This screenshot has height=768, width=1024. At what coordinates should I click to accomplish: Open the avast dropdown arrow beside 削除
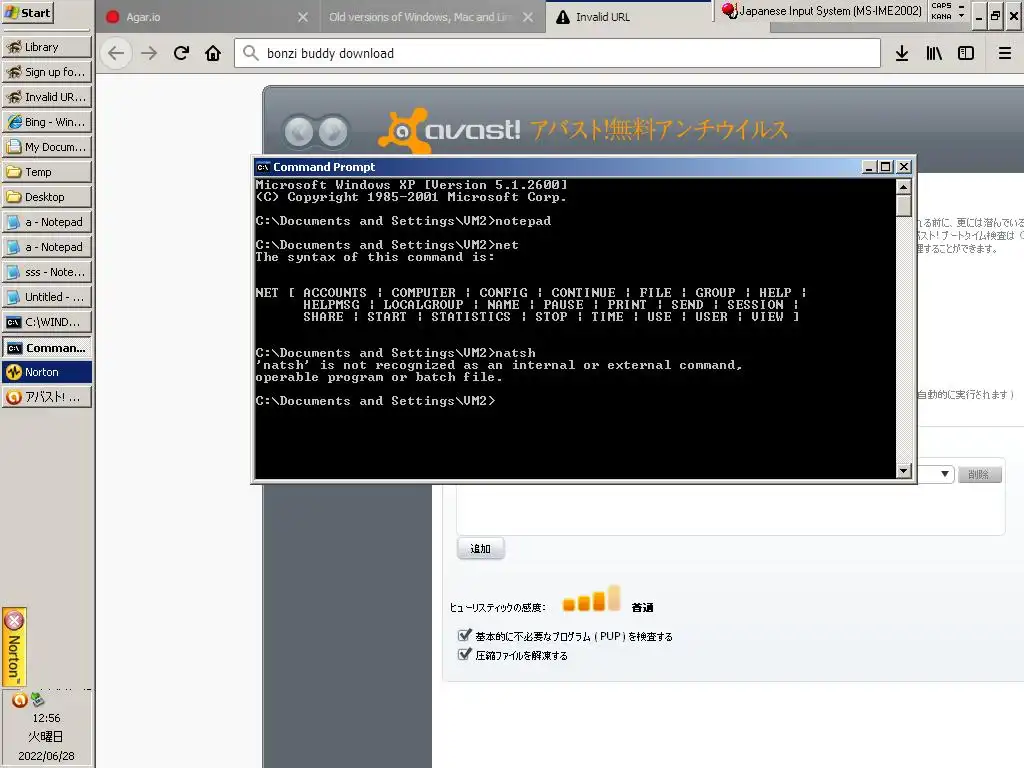tap(944, 474)
